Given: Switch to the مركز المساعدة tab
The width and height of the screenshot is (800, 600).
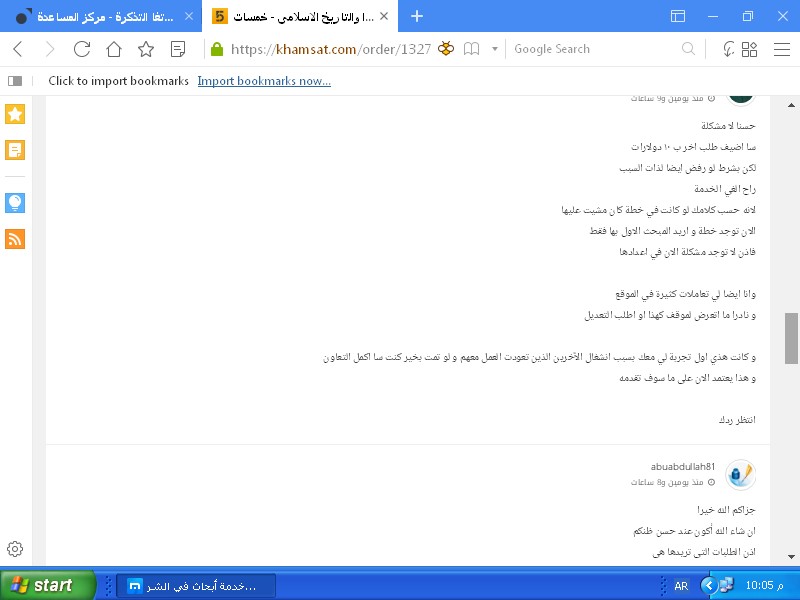Looking at the screenshot, I should 101,16.
